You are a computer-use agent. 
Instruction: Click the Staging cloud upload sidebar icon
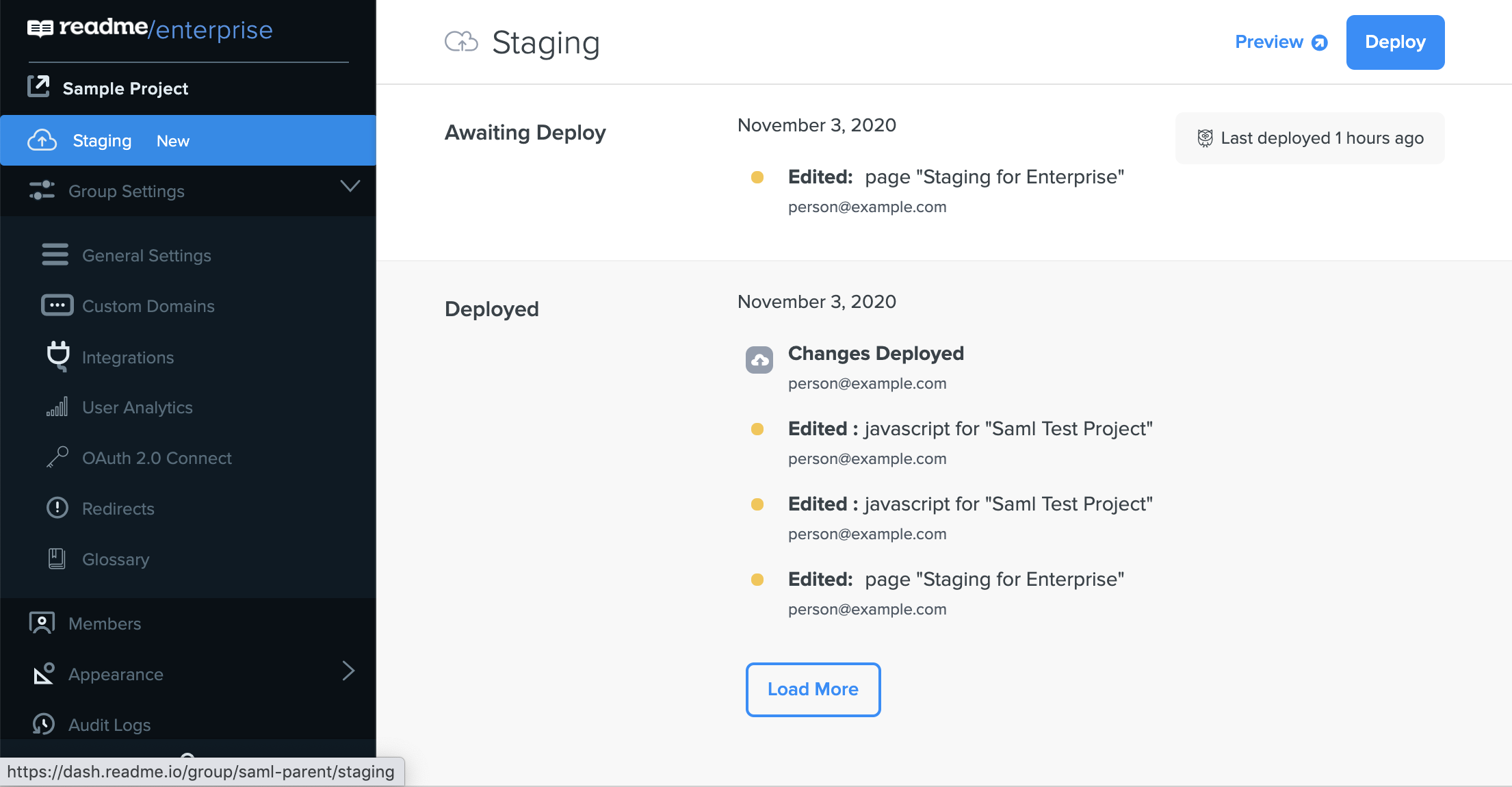coord(42,140)
